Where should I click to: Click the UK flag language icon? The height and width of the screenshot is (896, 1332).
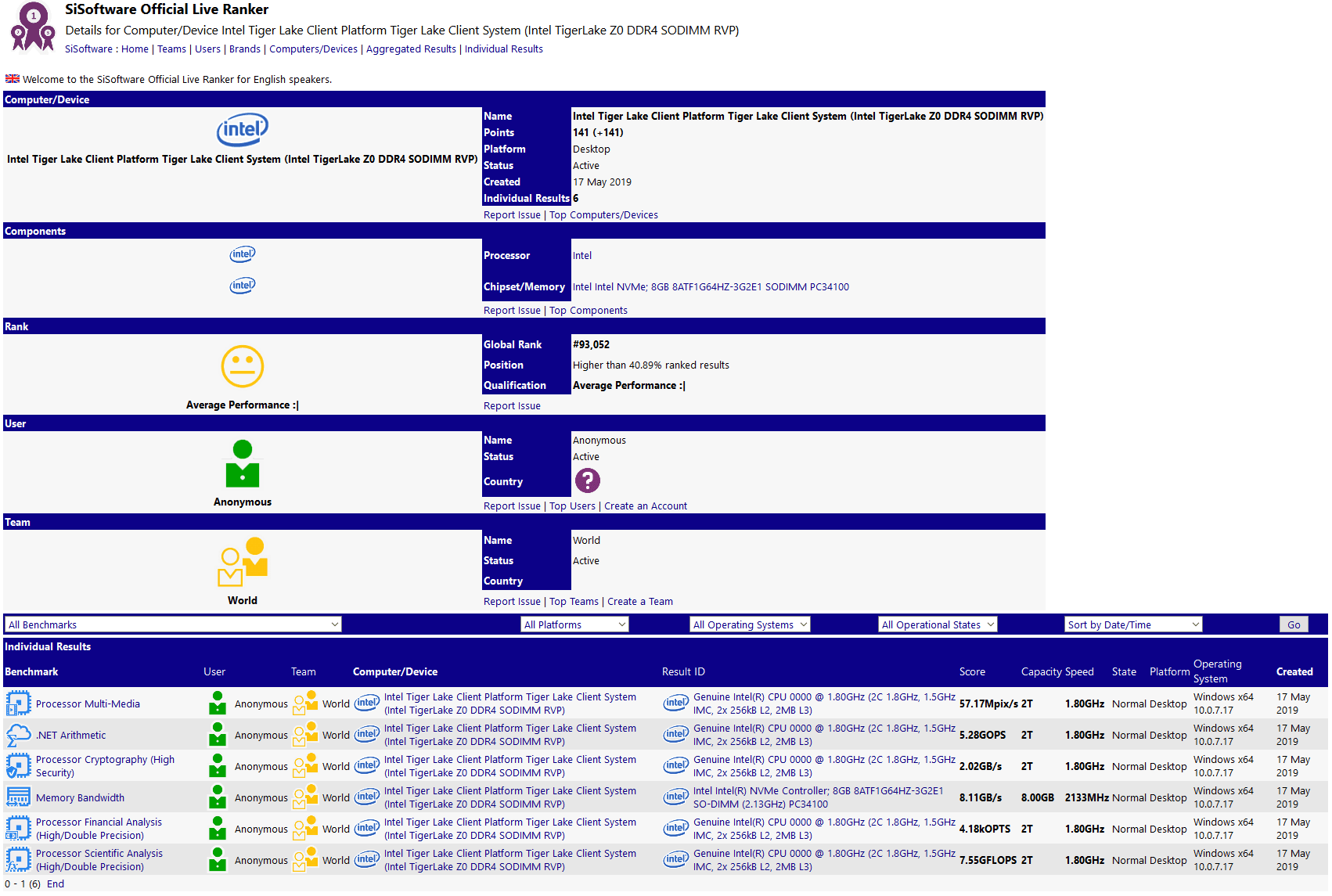13,79
